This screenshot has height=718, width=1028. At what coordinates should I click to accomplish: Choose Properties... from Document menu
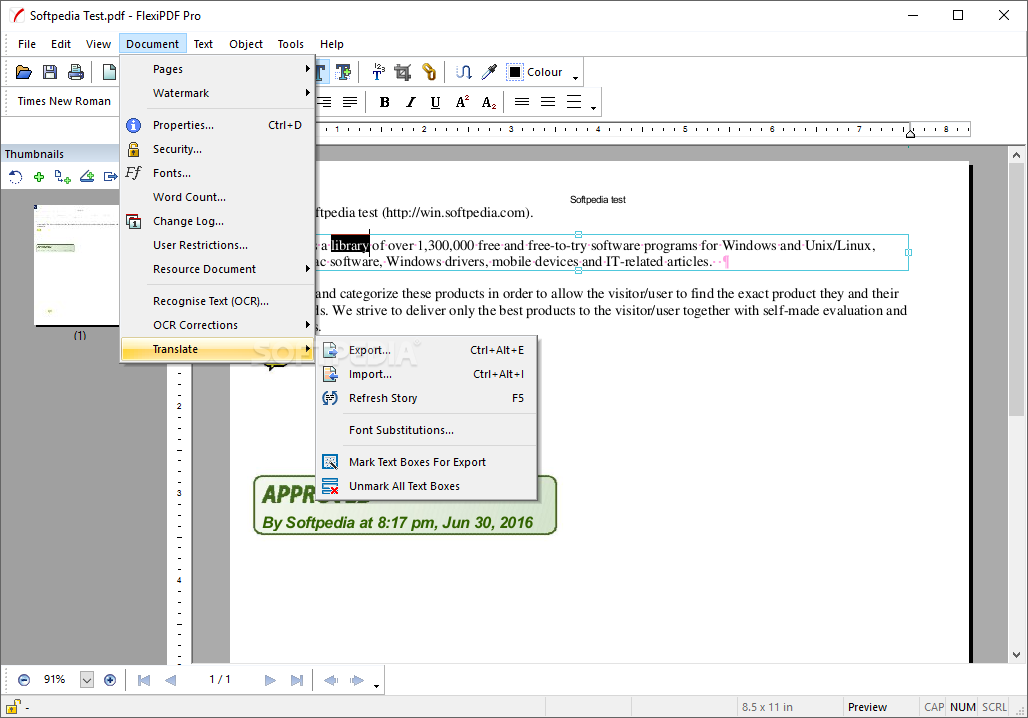coord(218,125)
